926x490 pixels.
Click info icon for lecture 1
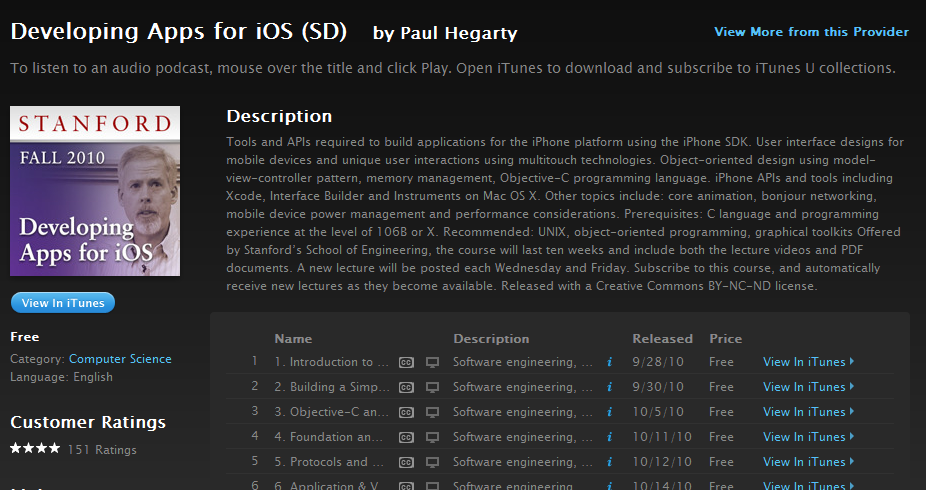pyautogui.click(x=609, y=362)
